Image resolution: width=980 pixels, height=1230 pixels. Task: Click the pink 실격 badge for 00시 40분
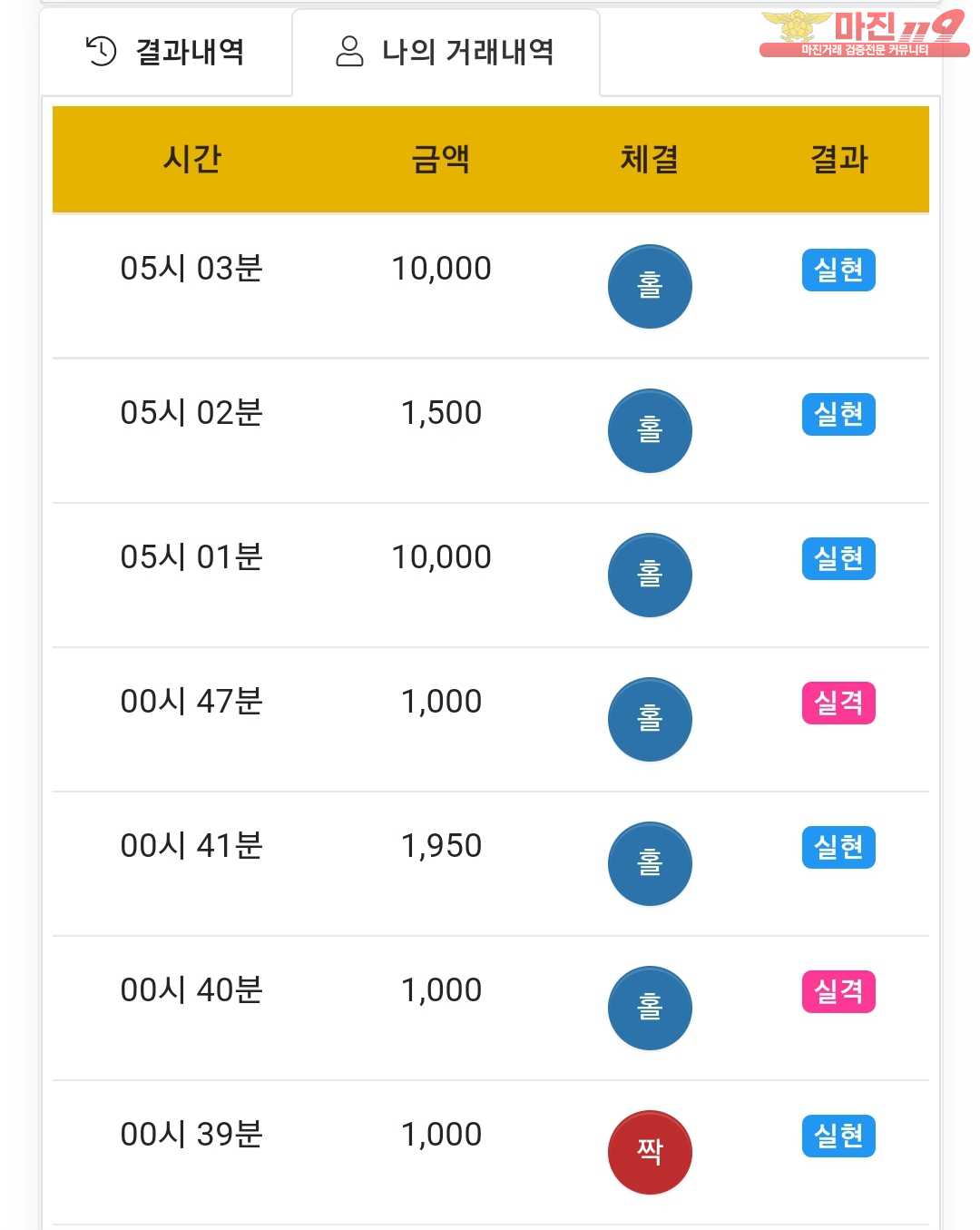[x=838, y=991]
